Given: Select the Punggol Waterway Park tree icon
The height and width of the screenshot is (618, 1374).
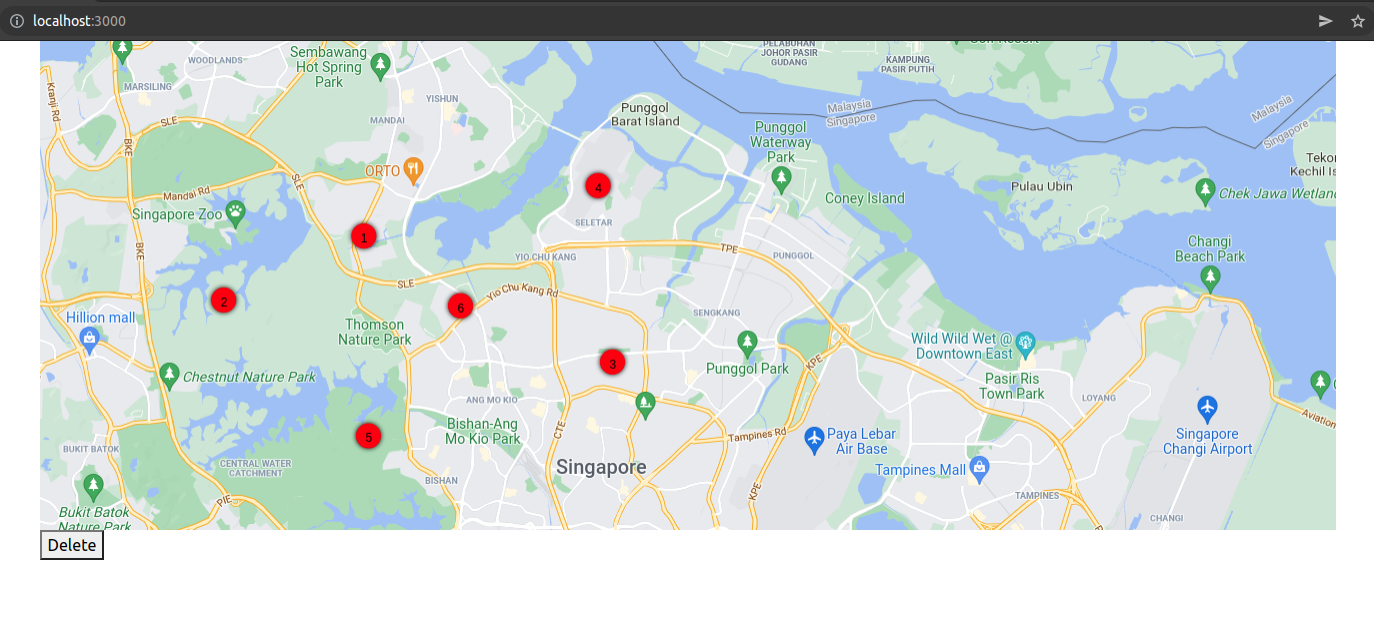Looking at the screenshot, I should point(781,180).
